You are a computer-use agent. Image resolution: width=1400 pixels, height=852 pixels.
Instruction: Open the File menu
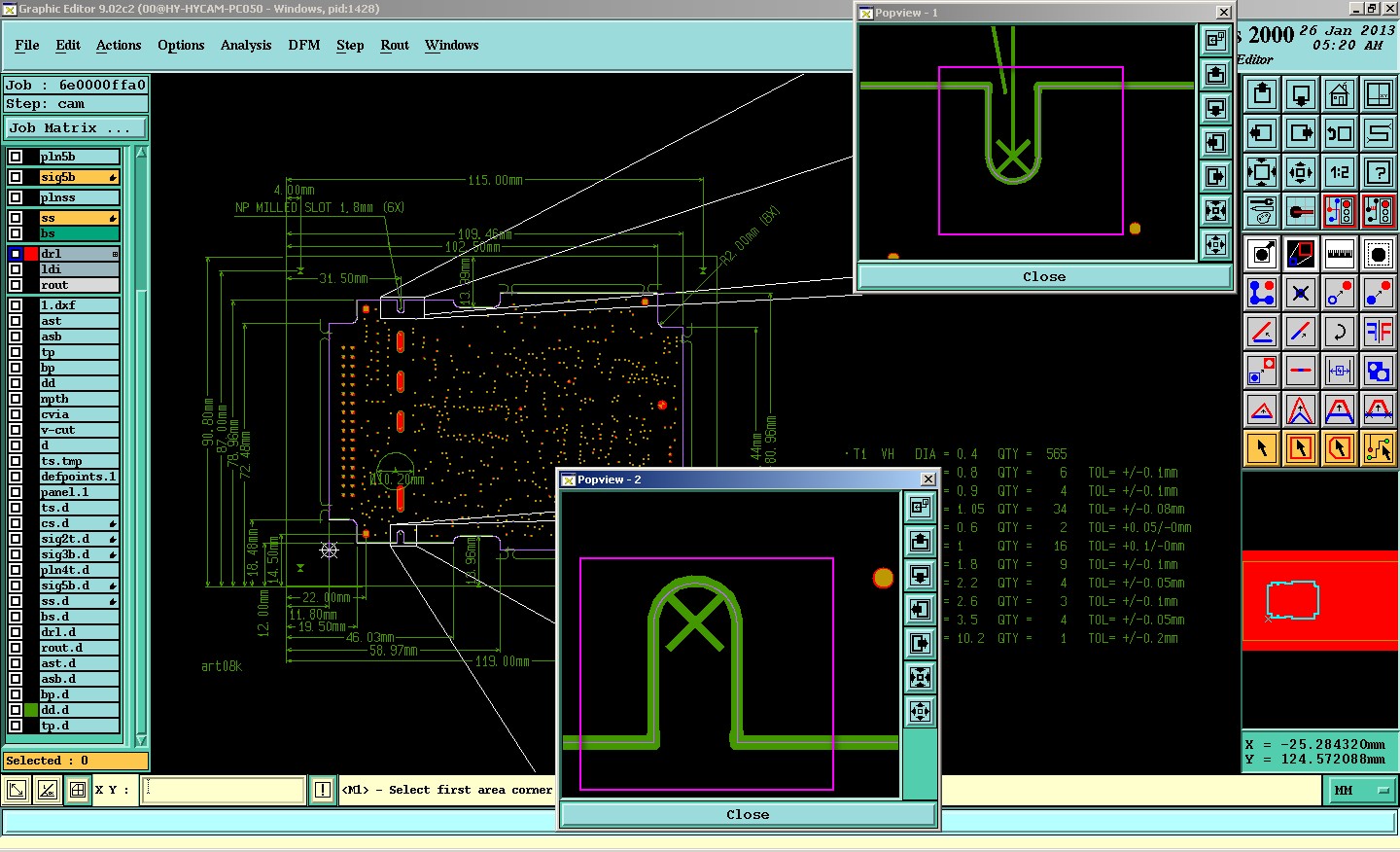[27, 45]
